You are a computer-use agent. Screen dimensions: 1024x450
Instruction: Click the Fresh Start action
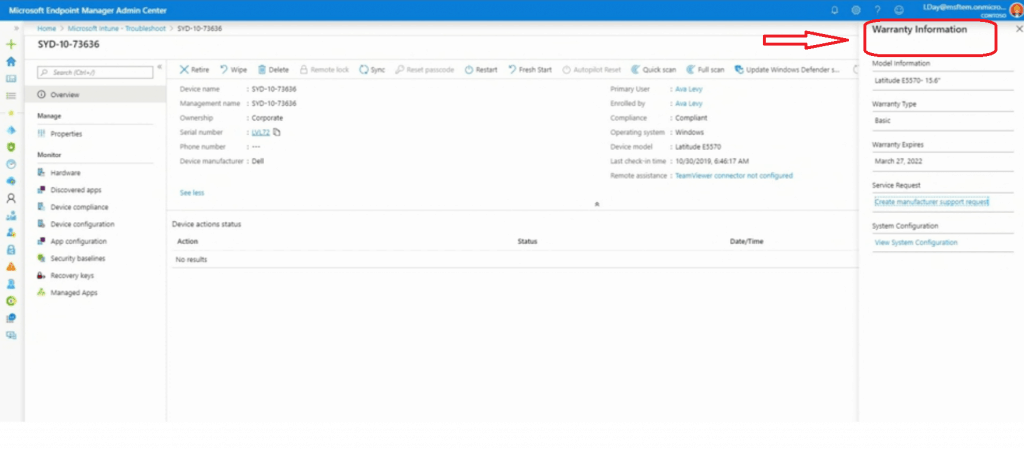point(530,70)
